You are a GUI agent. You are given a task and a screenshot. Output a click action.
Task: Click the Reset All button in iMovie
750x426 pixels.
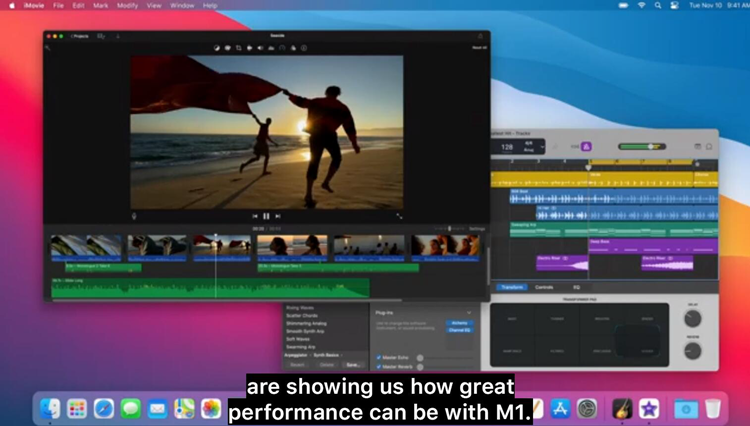pyautogui.click(x=479, y=48)
